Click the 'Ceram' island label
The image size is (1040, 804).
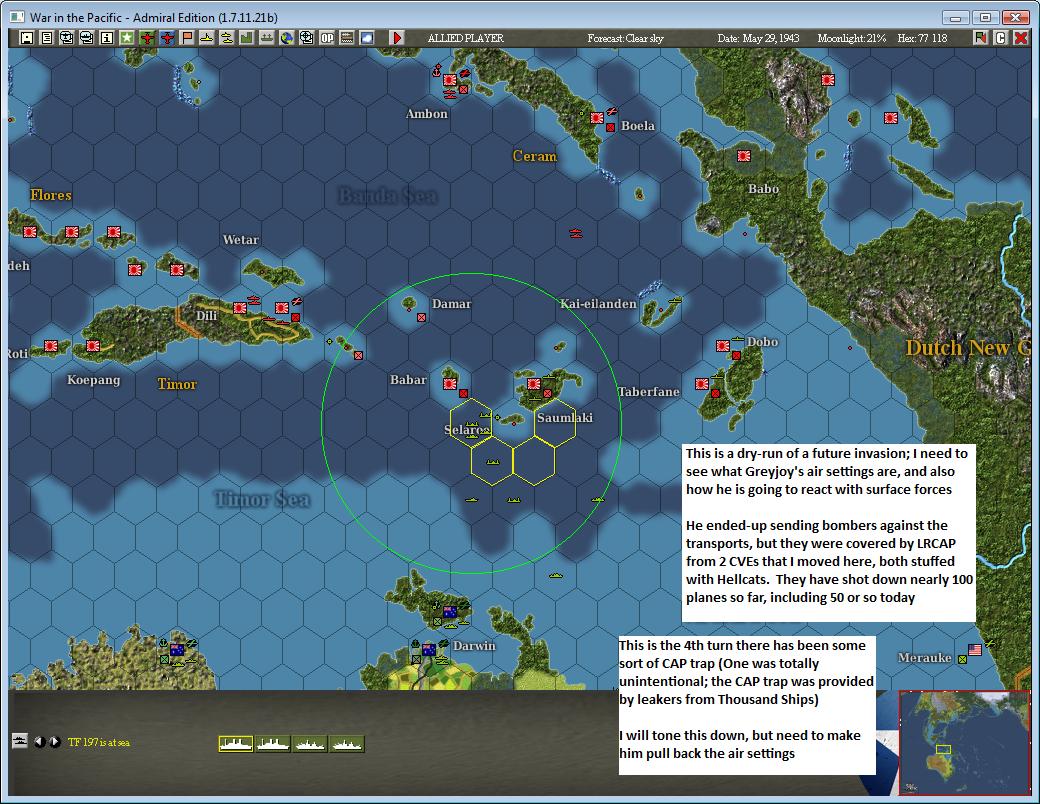click(535, 156)
